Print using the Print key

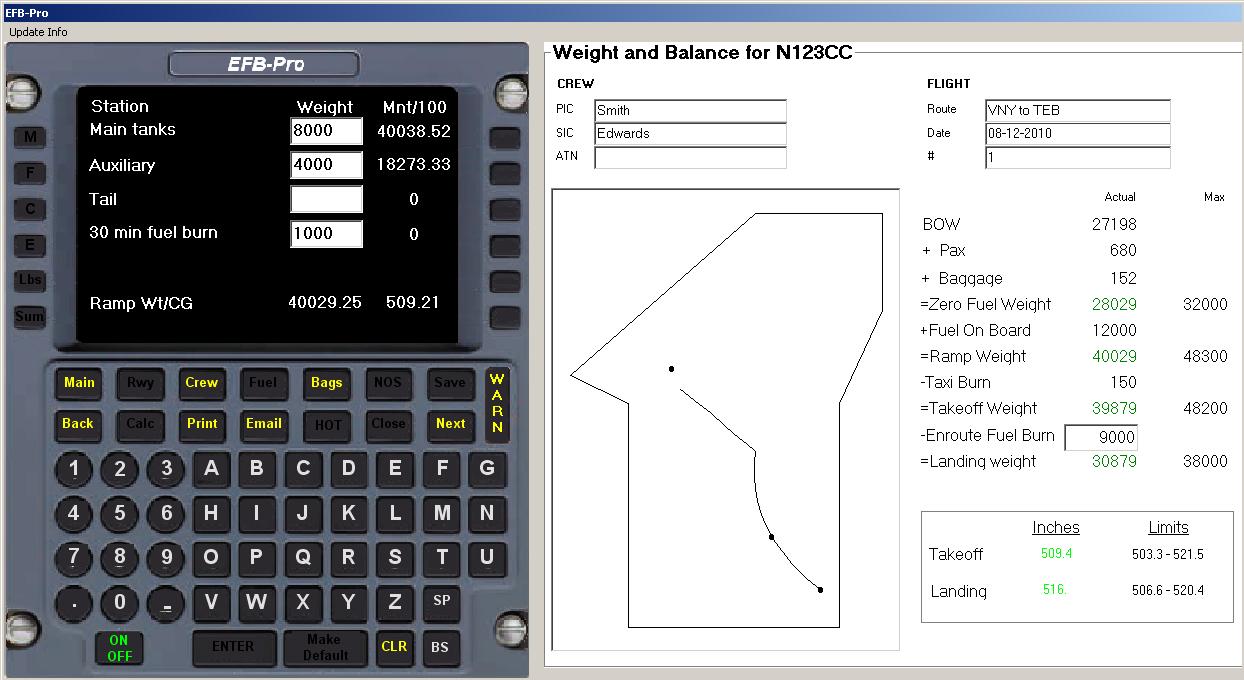tap(202, 424)
